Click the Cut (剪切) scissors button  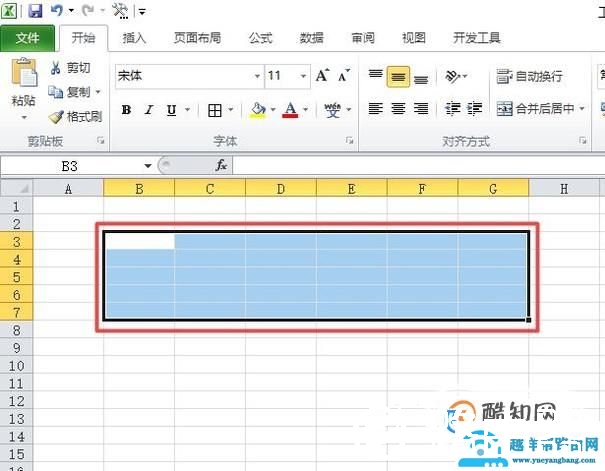coord(70,68)
